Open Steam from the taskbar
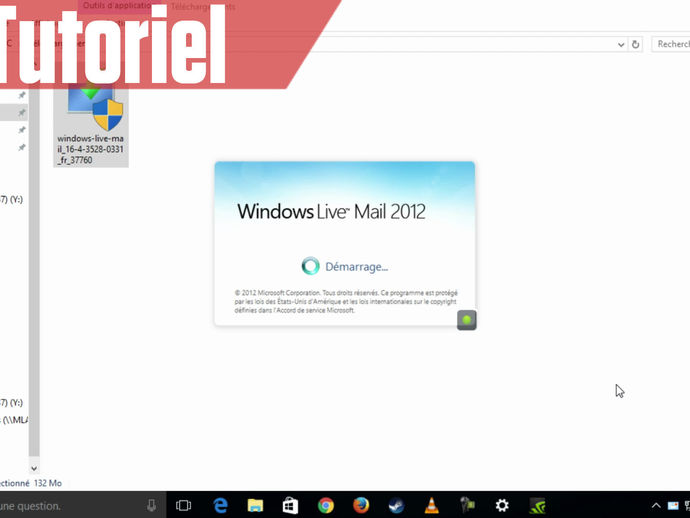The image size is (690, 518). click(396, 505)
